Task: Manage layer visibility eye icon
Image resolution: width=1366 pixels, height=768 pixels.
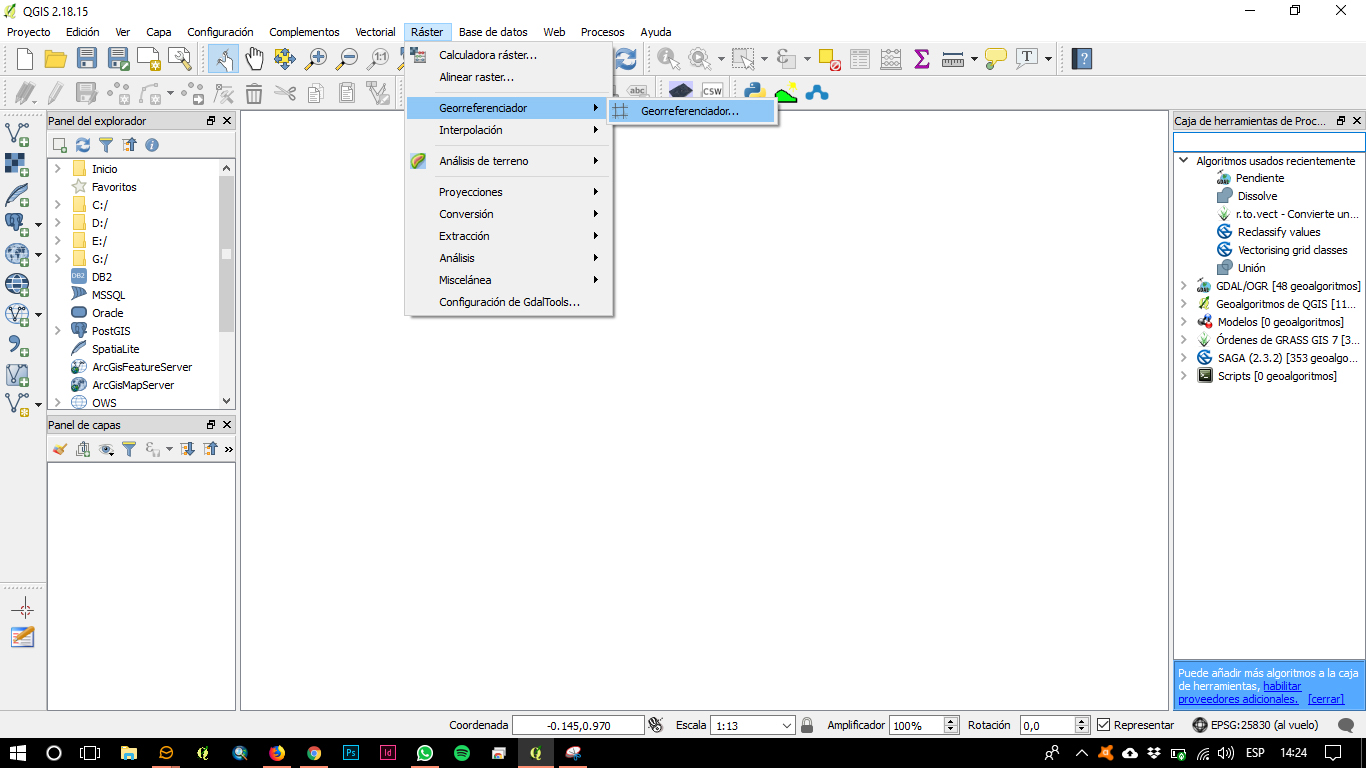Action: [106, 449]
